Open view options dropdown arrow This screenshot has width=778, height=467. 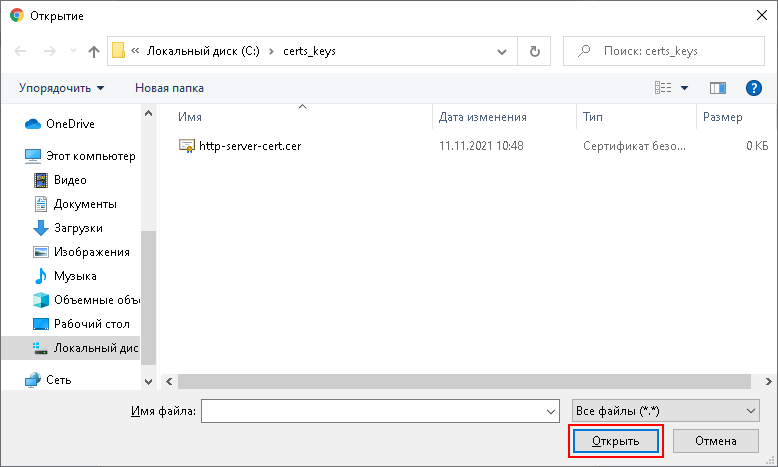pos(684,88)
